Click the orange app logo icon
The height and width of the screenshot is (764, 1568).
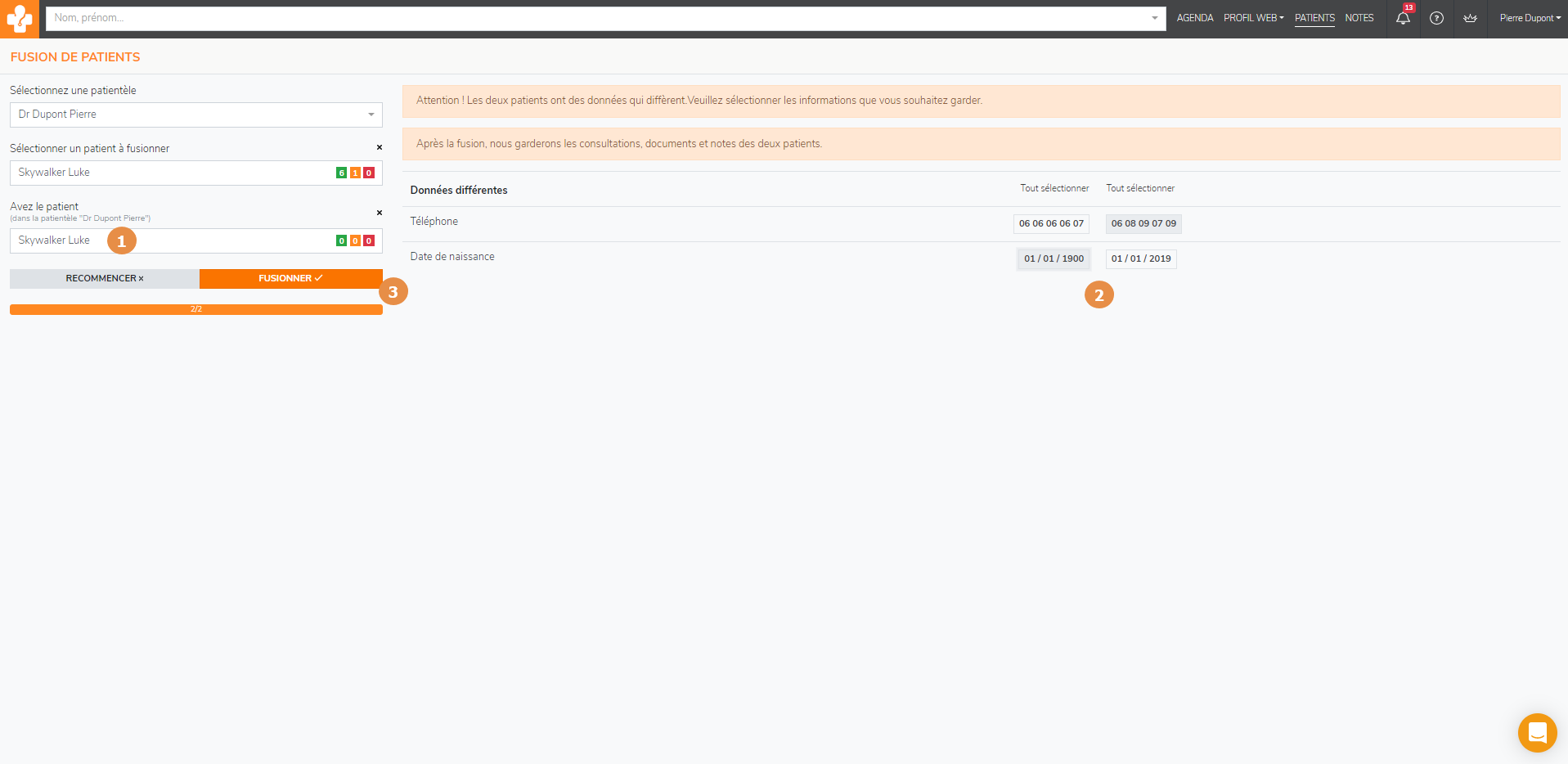coord(19,19)
